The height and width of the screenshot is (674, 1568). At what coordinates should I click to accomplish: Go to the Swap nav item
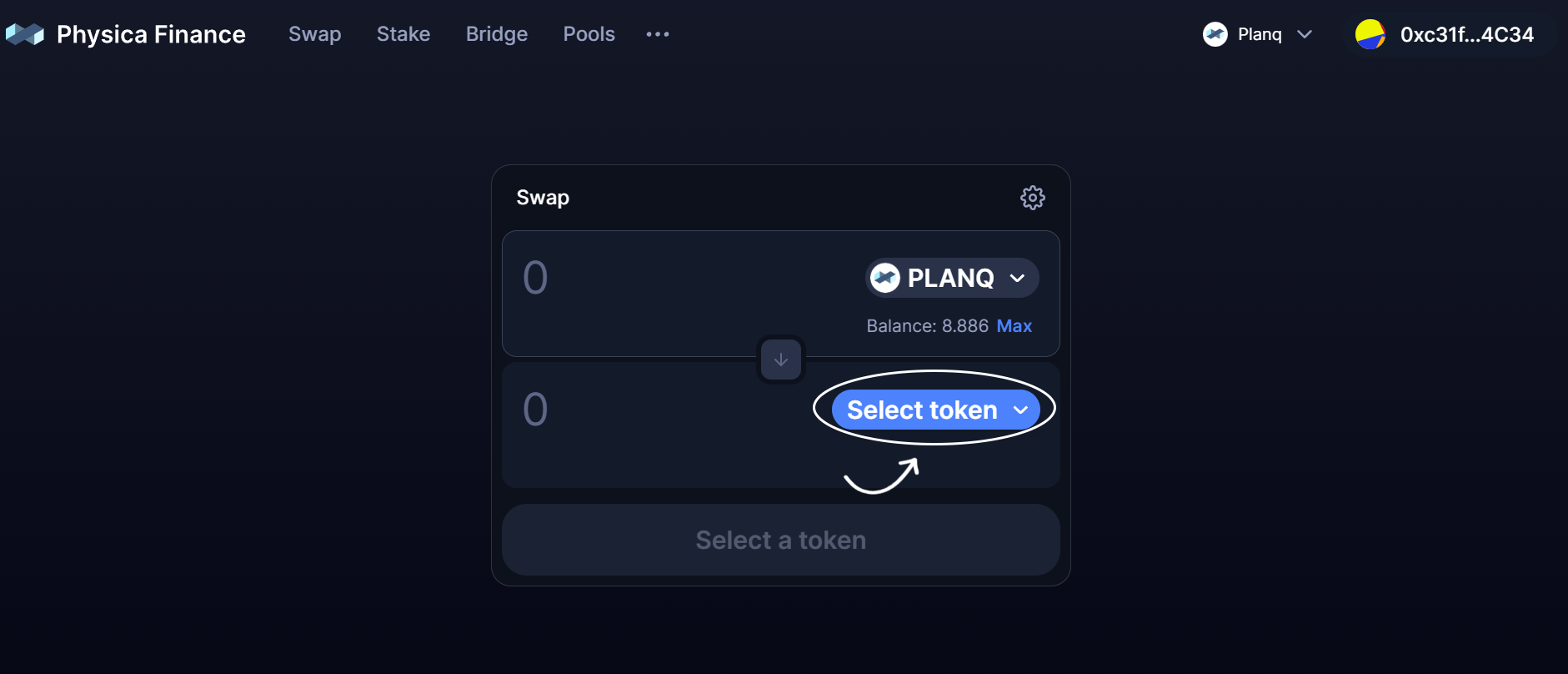[x=314, y=34]
